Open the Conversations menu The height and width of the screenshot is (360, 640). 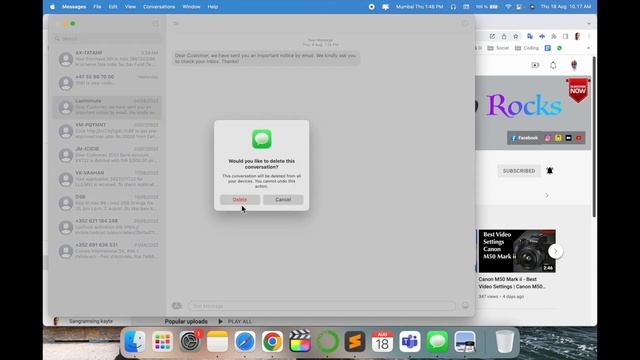click(159, 7)
